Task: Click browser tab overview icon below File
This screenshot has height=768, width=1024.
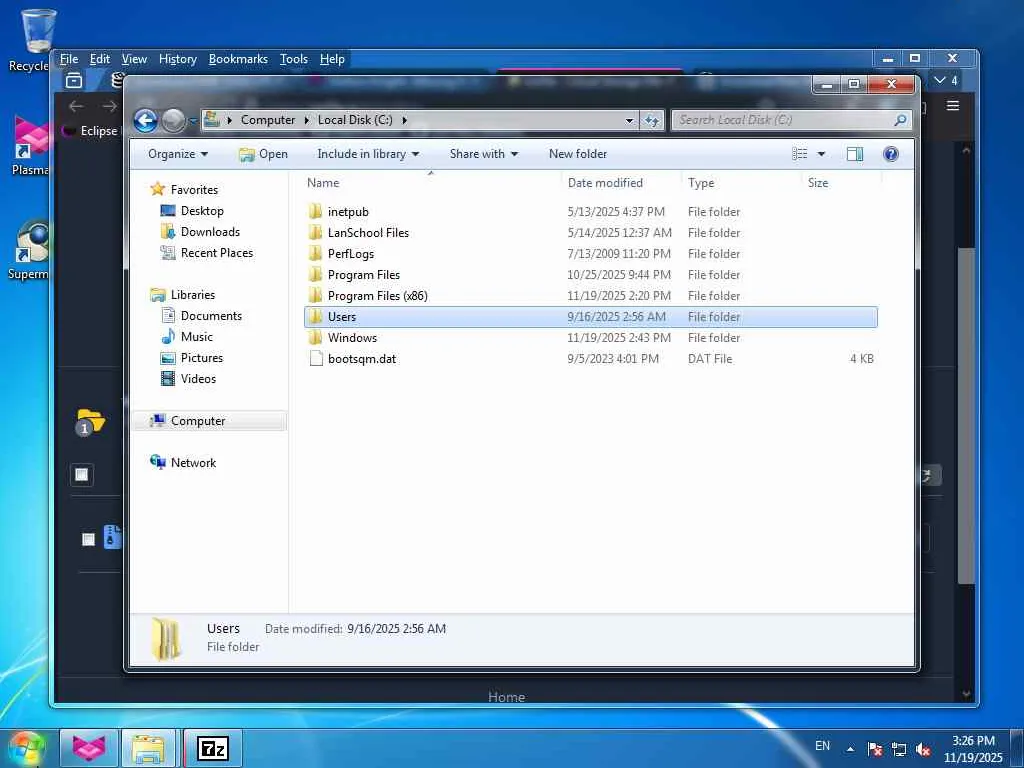Action: 74,80
